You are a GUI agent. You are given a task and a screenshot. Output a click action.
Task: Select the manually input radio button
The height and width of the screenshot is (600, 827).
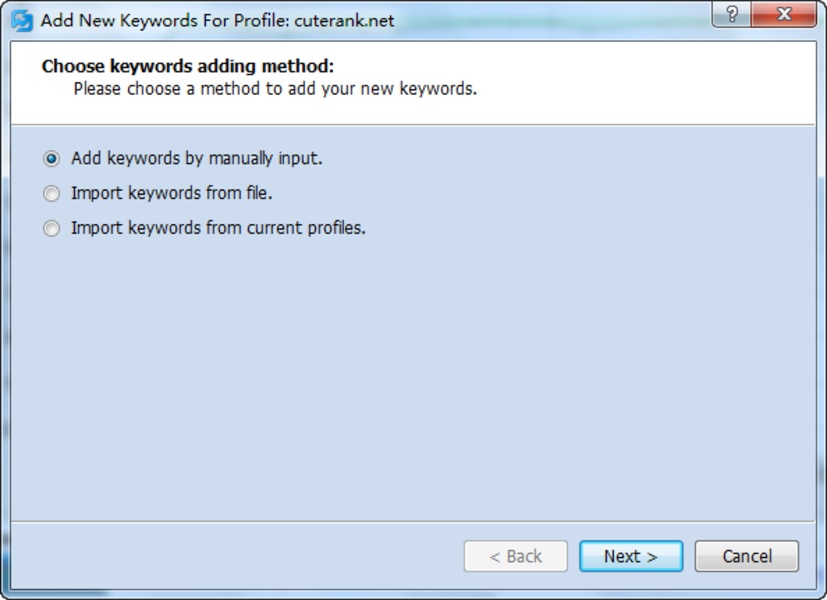point(51,159)
